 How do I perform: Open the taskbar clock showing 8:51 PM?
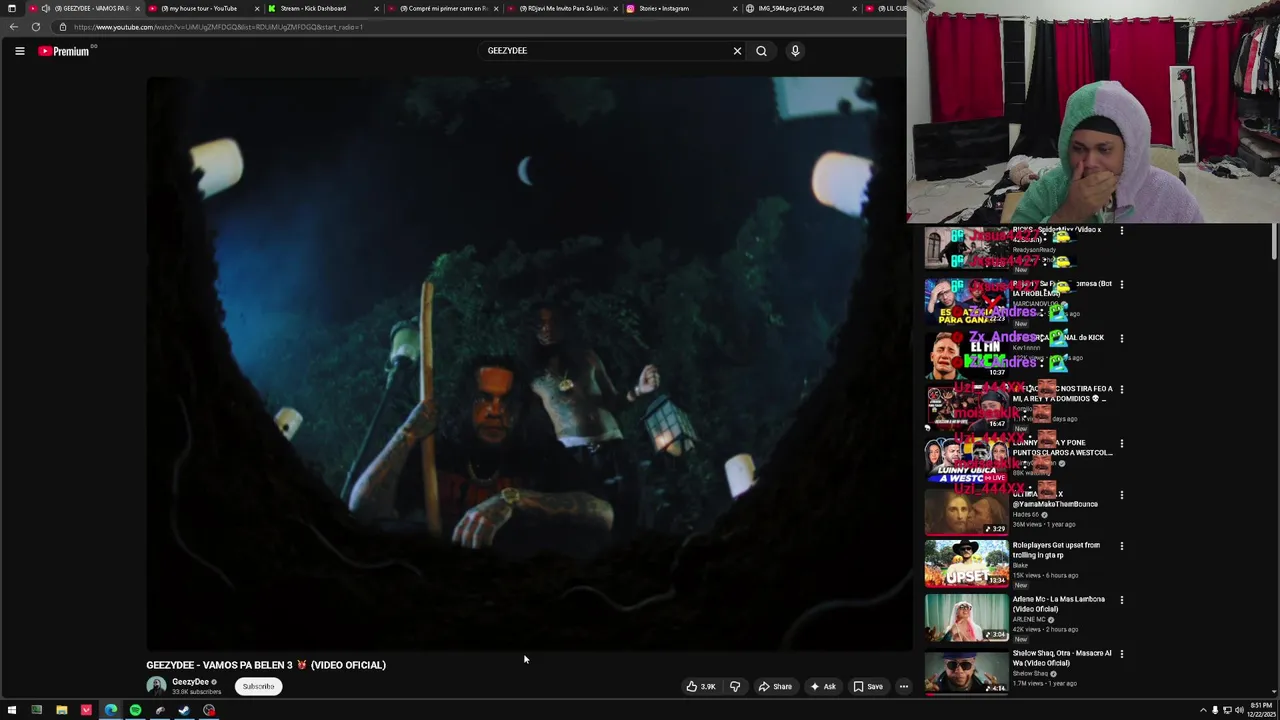[1261, 710]
